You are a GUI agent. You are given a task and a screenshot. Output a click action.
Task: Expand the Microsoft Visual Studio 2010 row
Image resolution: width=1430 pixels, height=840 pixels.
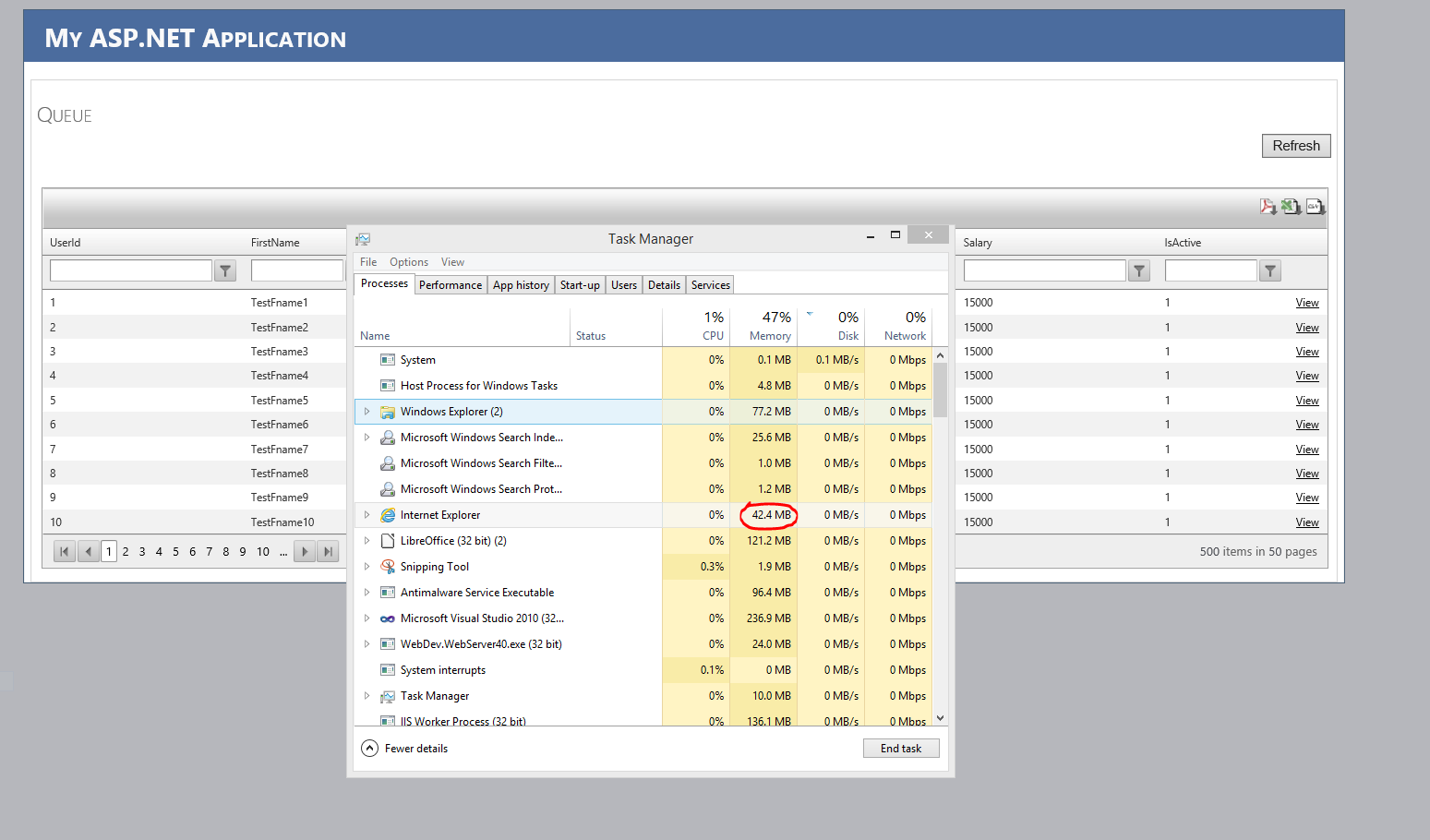click(367, 618)
